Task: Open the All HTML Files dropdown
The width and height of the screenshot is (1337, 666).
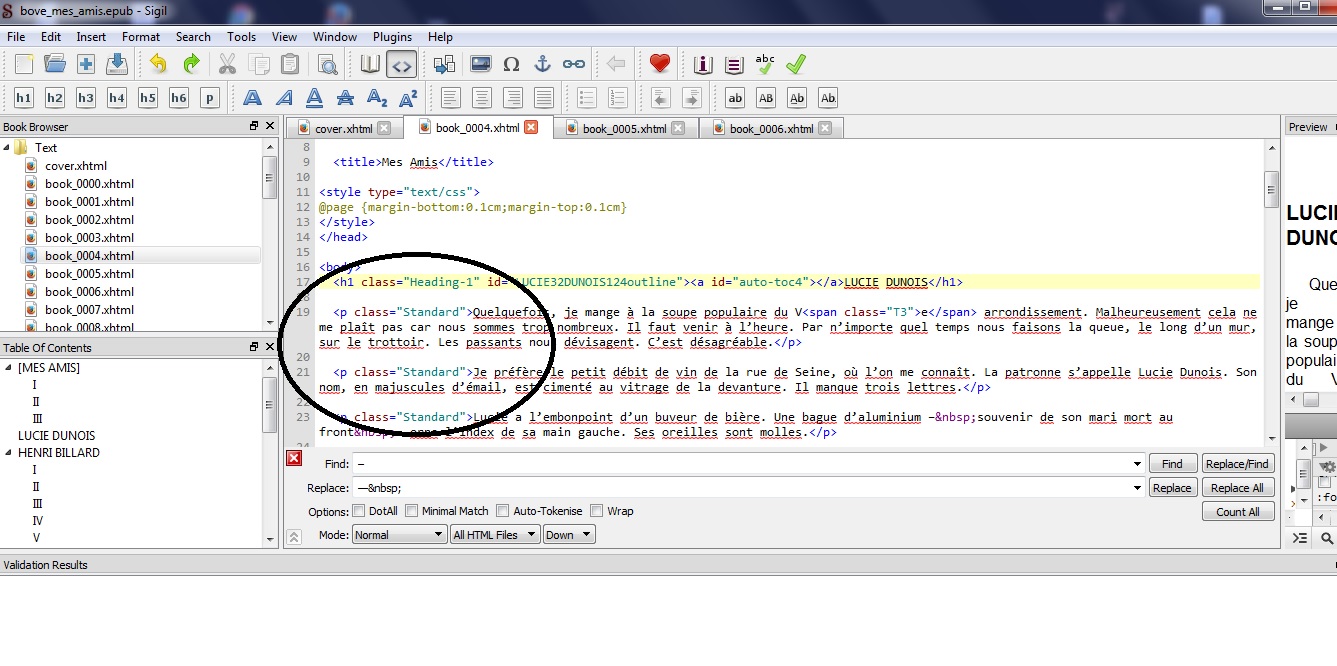Action: [494, 535]
